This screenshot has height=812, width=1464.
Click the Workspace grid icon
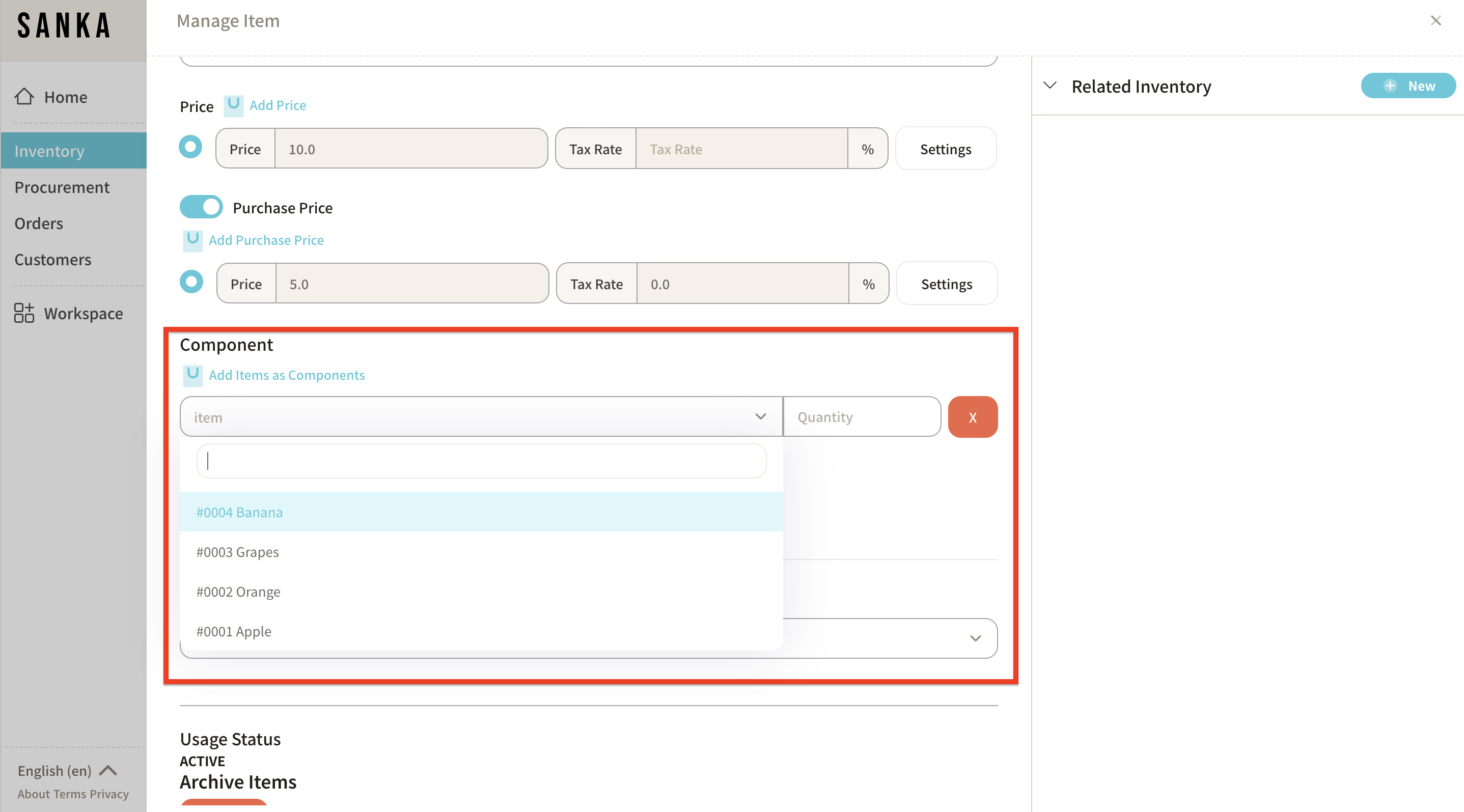tap(24, 313)
